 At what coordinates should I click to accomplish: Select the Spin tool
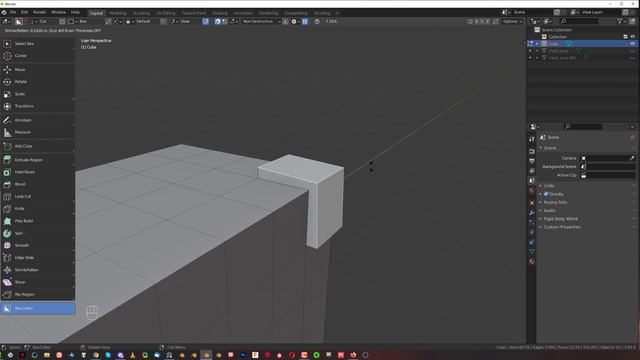[x=38, y=233]
